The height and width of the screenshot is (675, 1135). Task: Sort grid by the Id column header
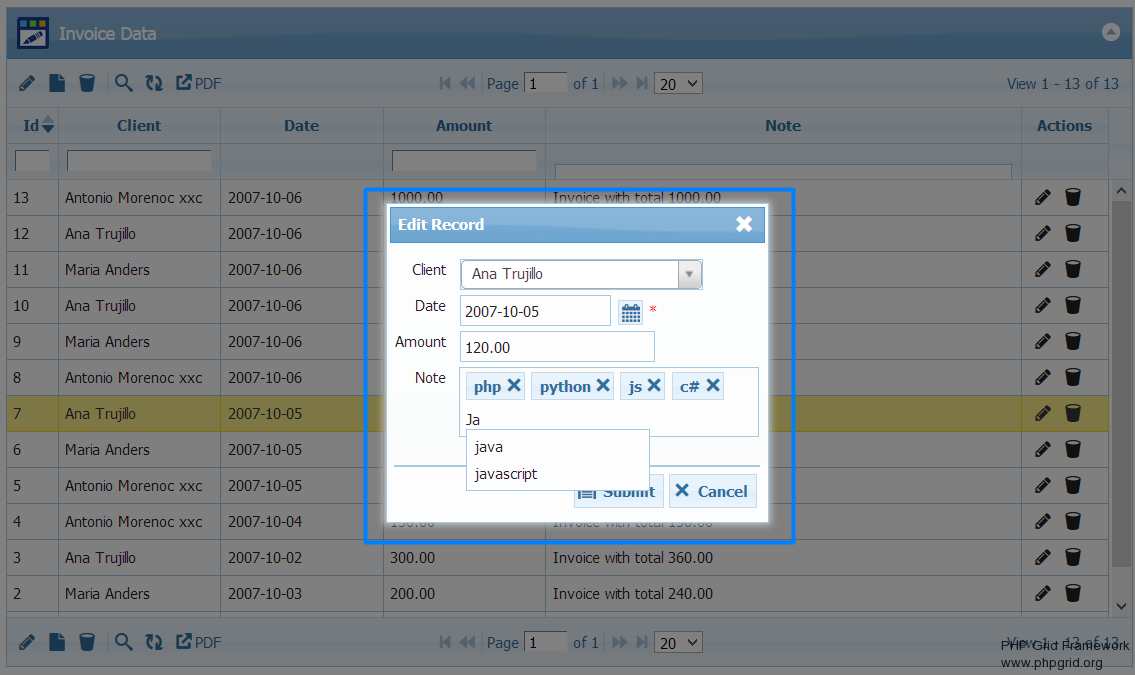[x=32, y=126]
